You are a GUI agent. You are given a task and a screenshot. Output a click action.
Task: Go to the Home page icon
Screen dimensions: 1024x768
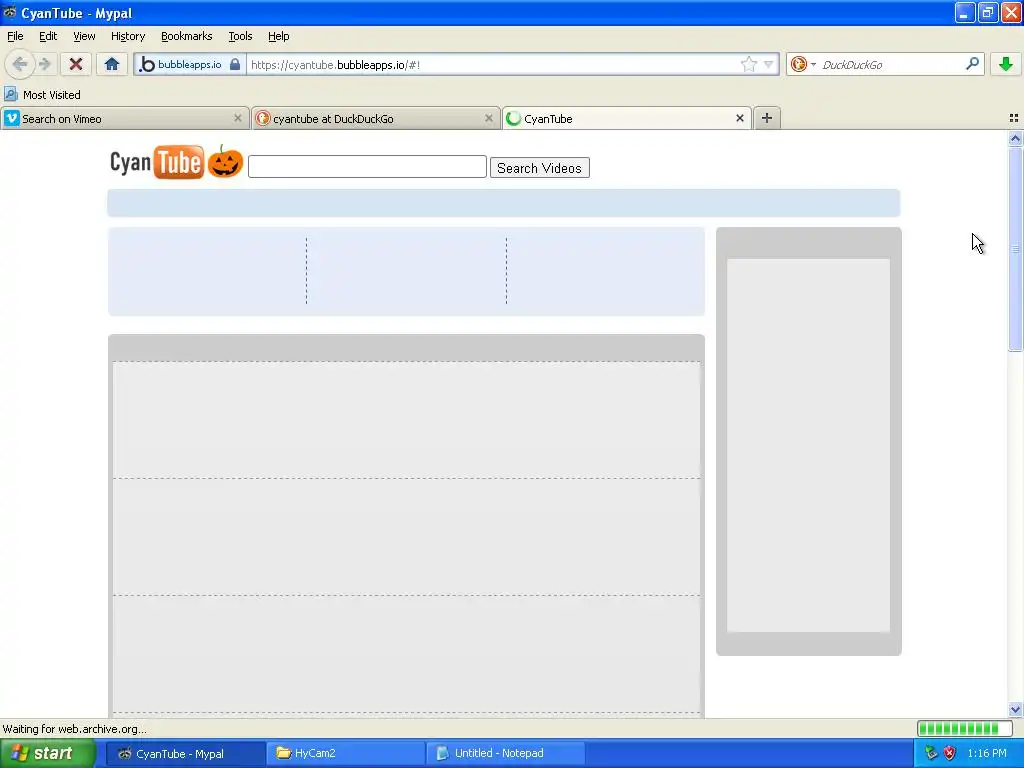coord(112,64)
